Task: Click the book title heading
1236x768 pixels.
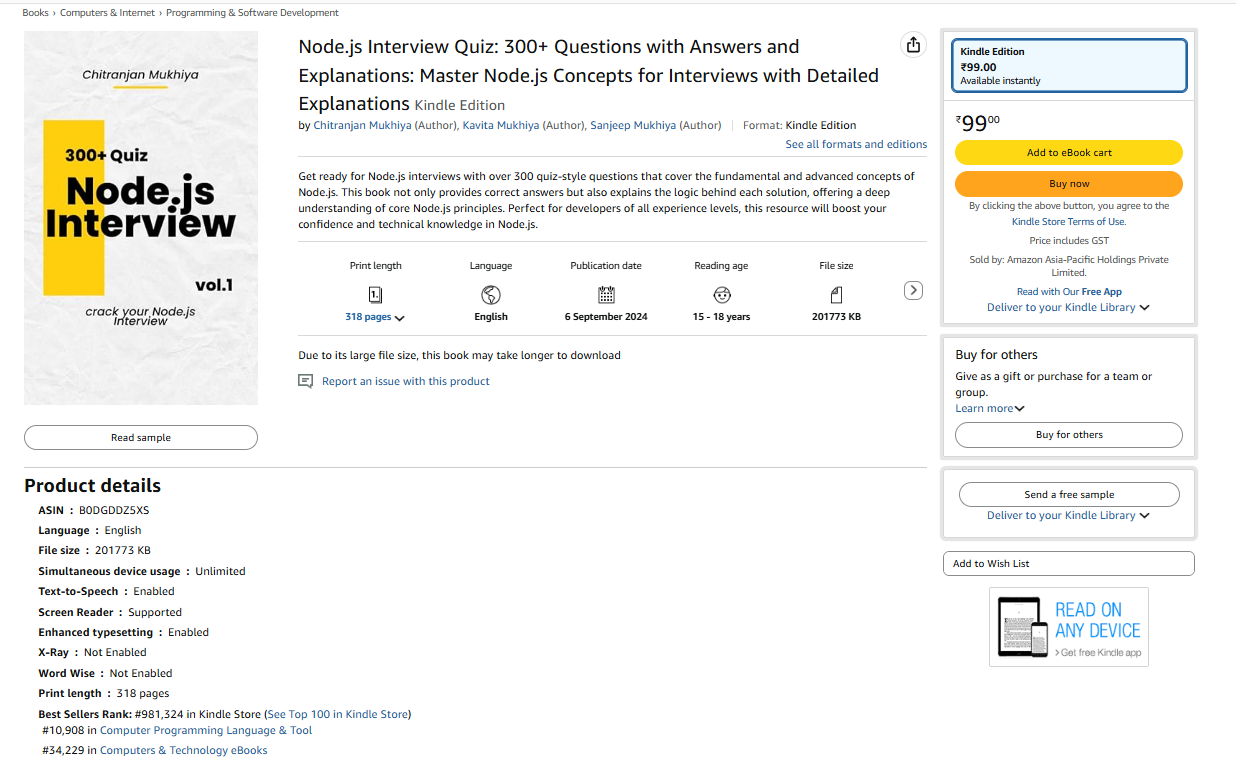Action: click(588, 75)
